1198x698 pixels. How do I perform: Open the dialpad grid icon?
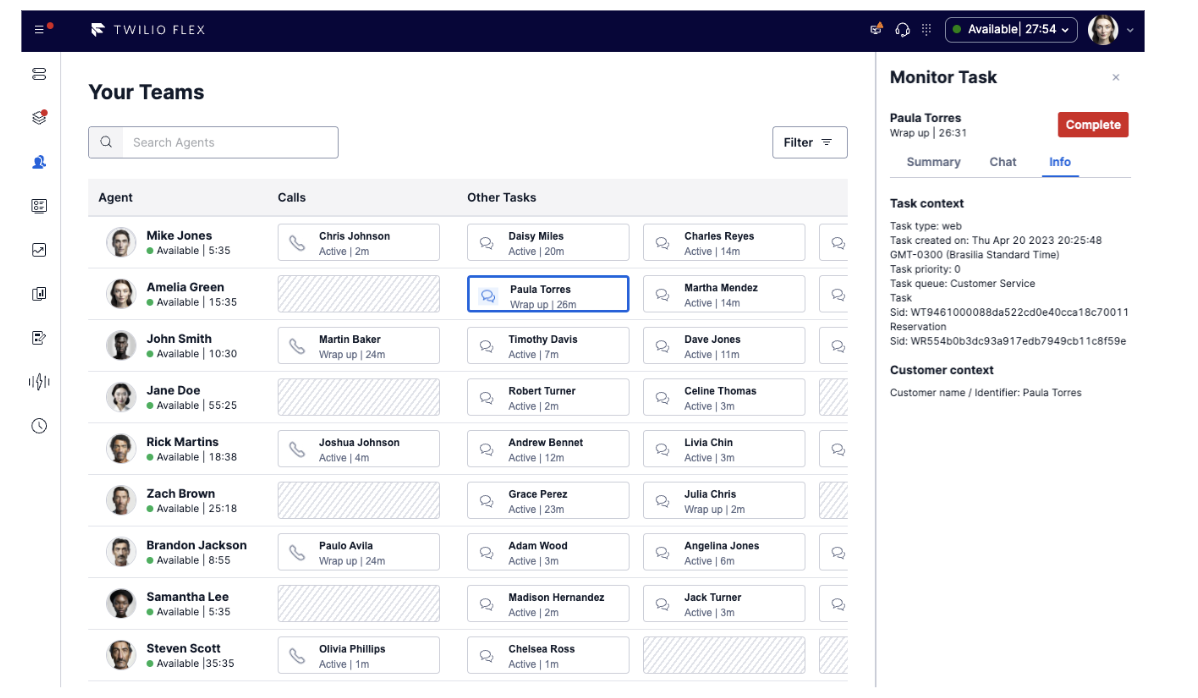click(926, 30)
